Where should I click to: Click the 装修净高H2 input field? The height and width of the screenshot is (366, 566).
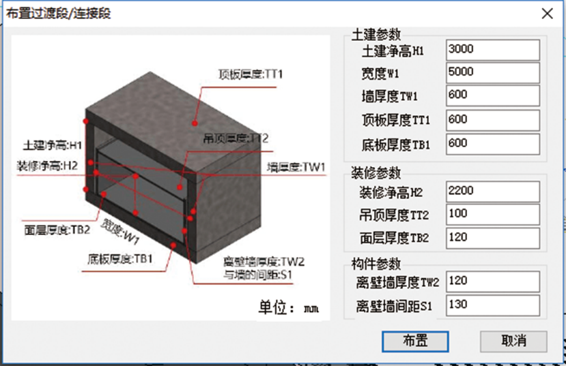[493, 191]
